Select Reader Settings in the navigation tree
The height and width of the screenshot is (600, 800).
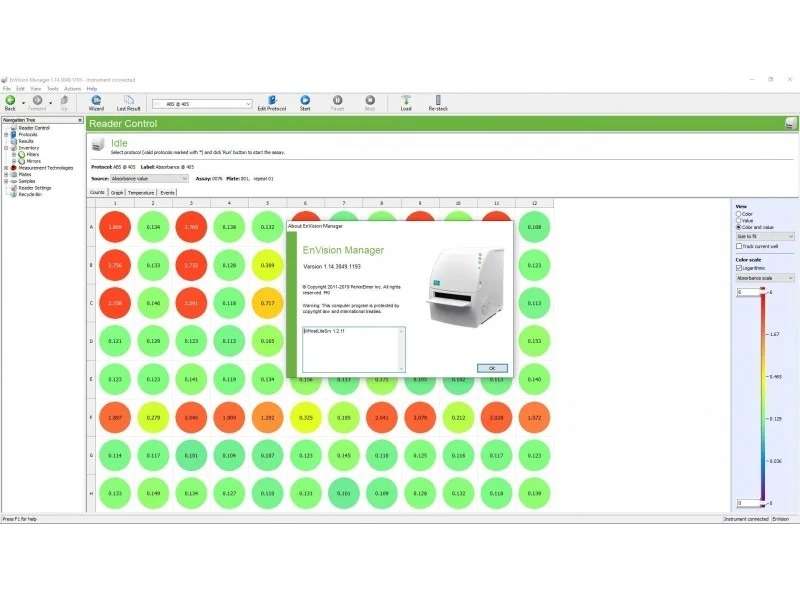click(35, 187)
